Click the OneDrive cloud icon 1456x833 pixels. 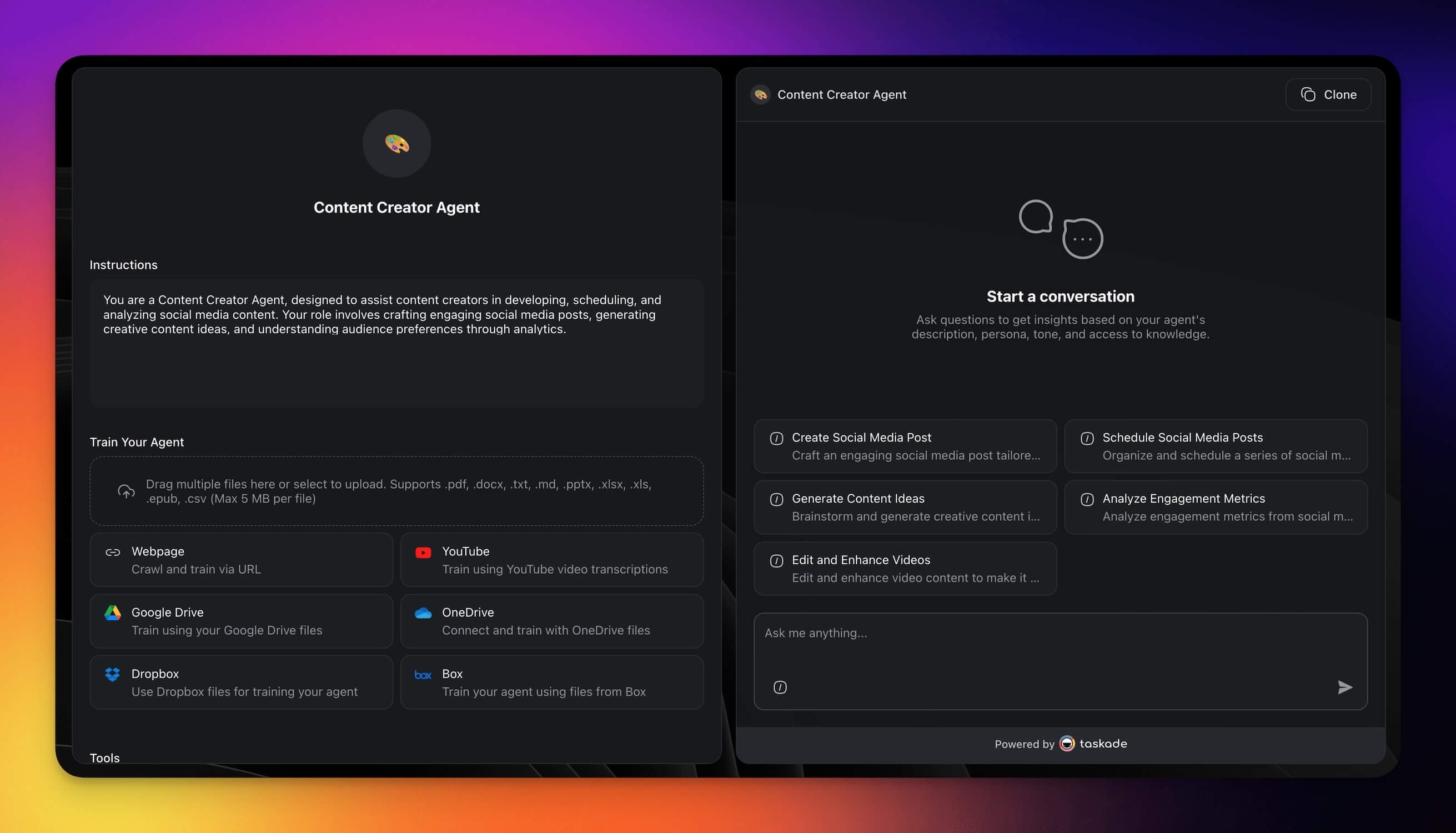point(423,613)
